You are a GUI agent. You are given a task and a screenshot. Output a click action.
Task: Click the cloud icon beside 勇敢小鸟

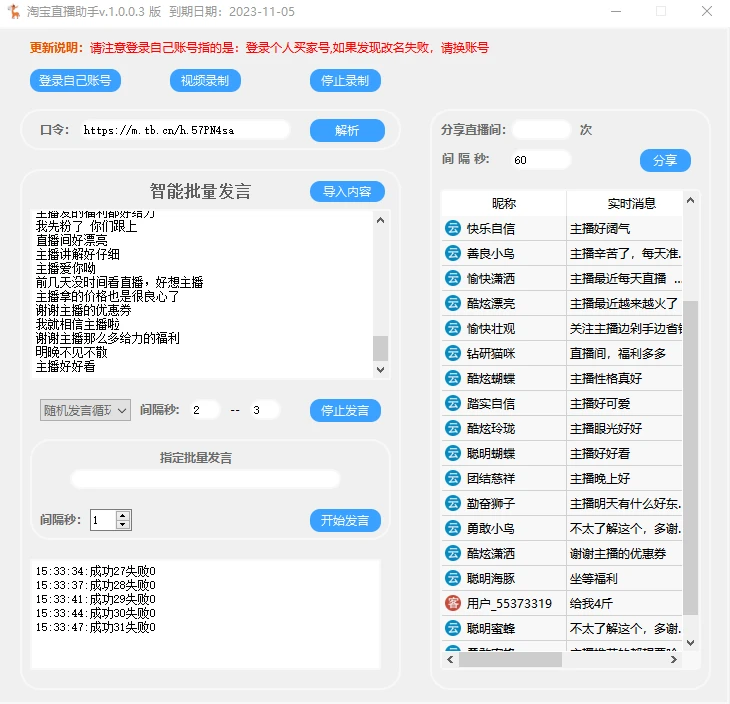click(453, 528)
